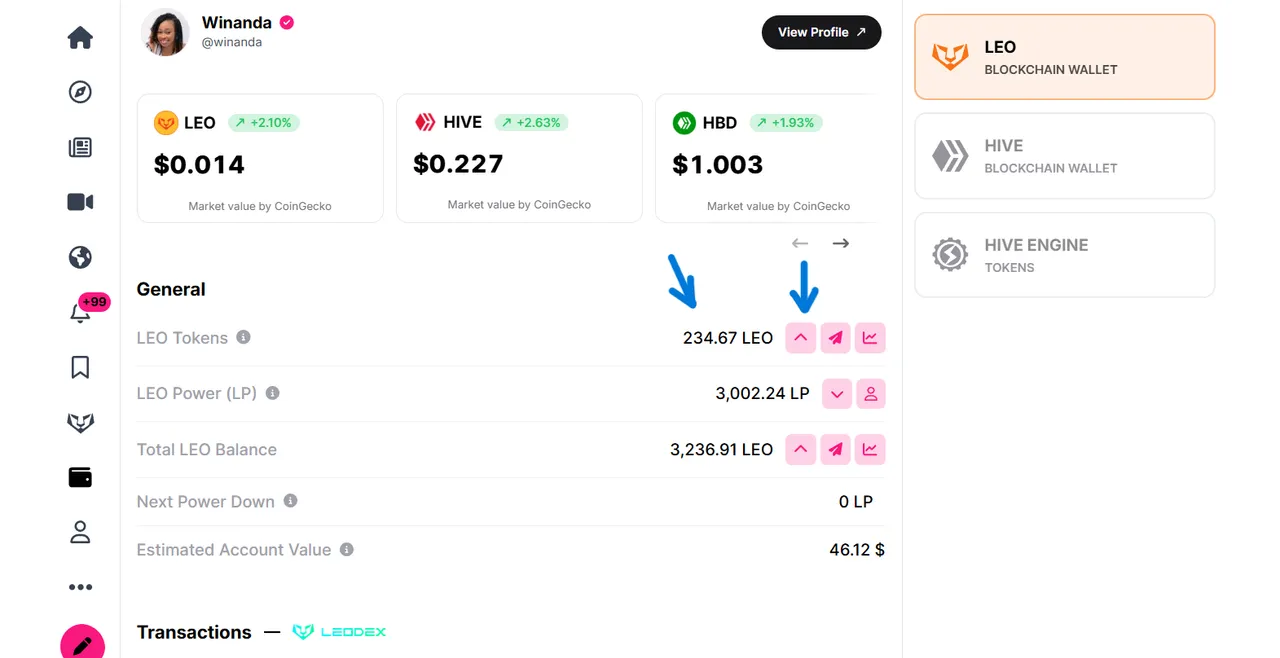This screenshot has width=1280, height=658.
Task: Click send icon on LEO Tokens row
Action: pyautogui.click(x=836, y=338)
